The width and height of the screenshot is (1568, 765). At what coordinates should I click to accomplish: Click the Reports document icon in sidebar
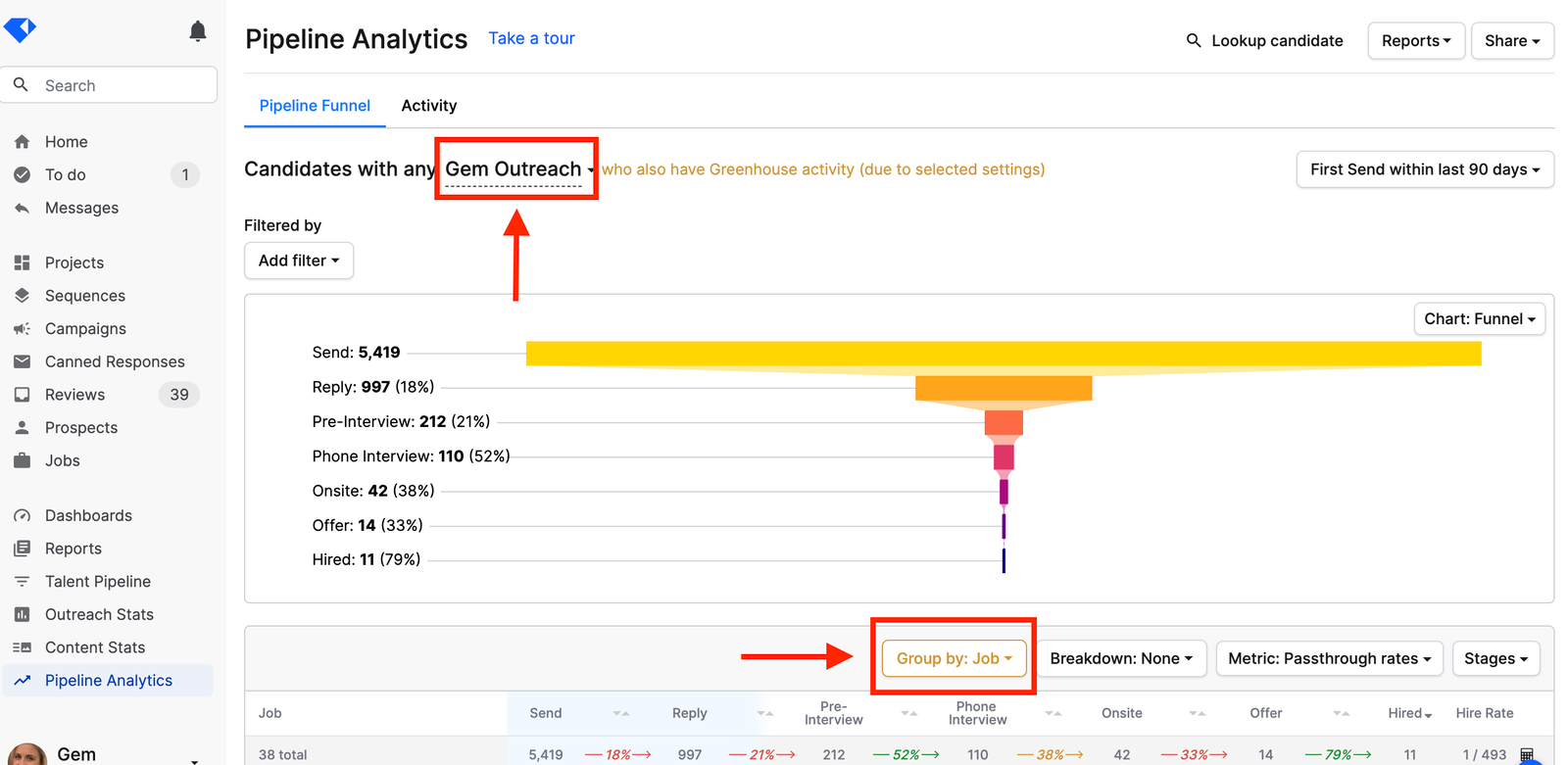pyautogui.click(x=22, y=549)
